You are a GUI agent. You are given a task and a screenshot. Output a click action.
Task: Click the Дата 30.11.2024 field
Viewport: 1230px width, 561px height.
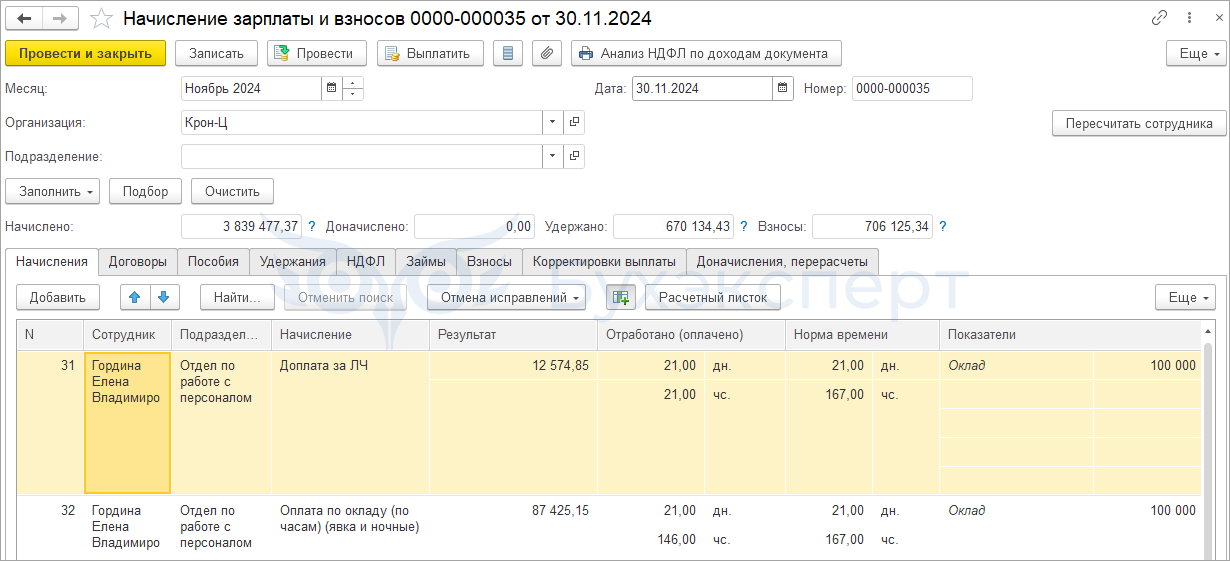coord(702,88)
